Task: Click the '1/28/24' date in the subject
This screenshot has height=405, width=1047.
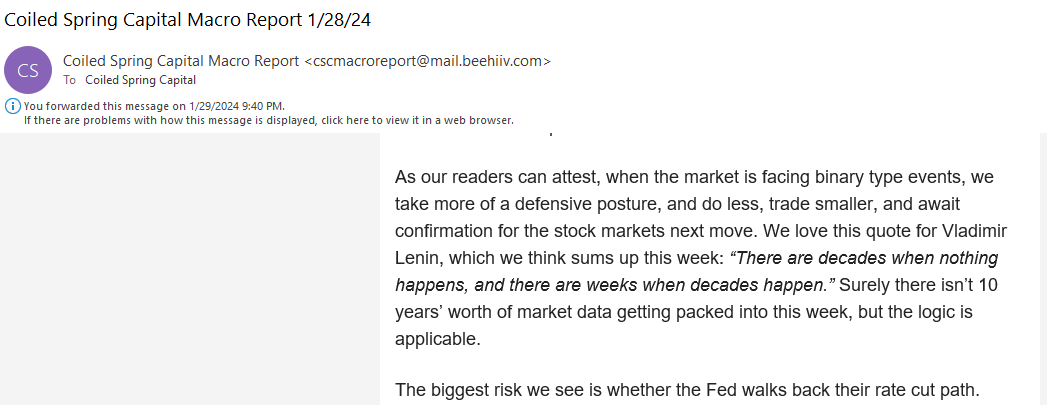Action: (339, 20)
